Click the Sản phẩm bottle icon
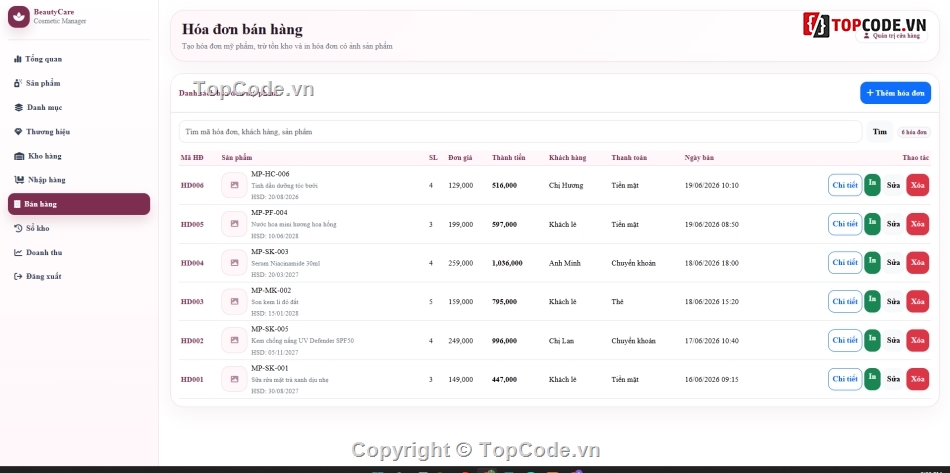 tap(18, 84)
